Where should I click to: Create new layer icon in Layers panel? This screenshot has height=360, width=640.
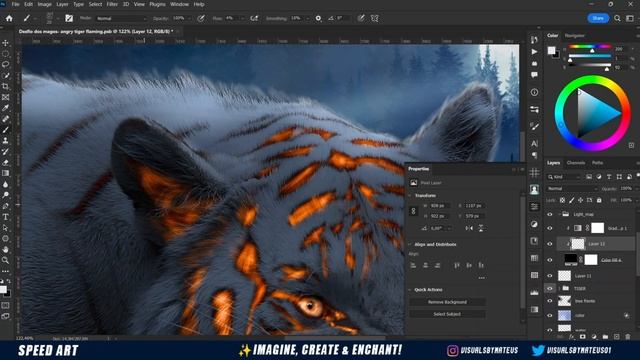pos(617,337)
